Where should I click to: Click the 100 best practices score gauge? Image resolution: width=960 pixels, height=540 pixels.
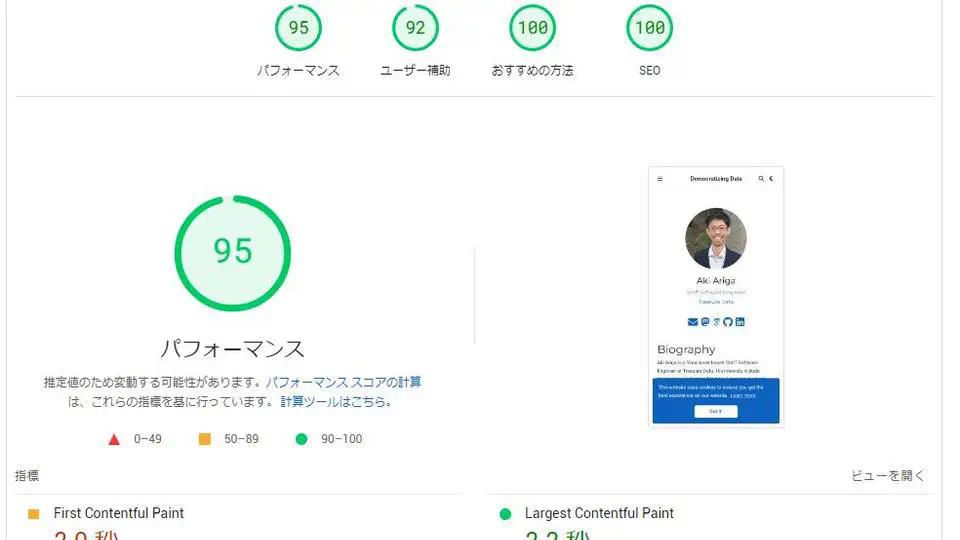coord(533,28)
